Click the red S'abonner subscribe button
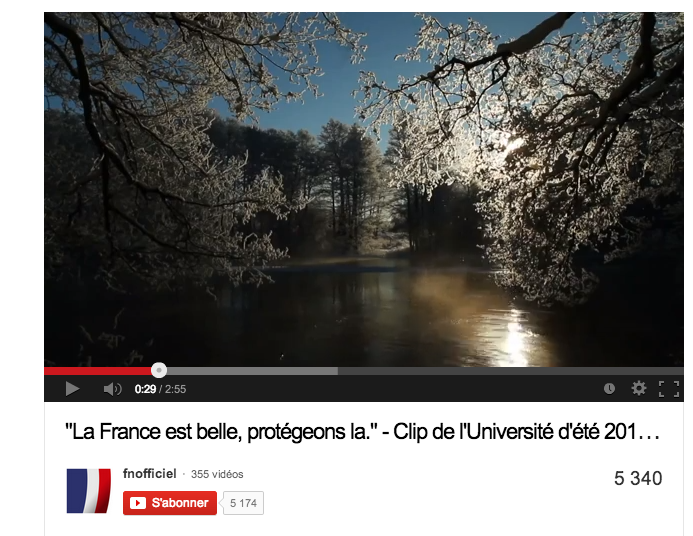693x536 pixels. (x=170, y=503)
